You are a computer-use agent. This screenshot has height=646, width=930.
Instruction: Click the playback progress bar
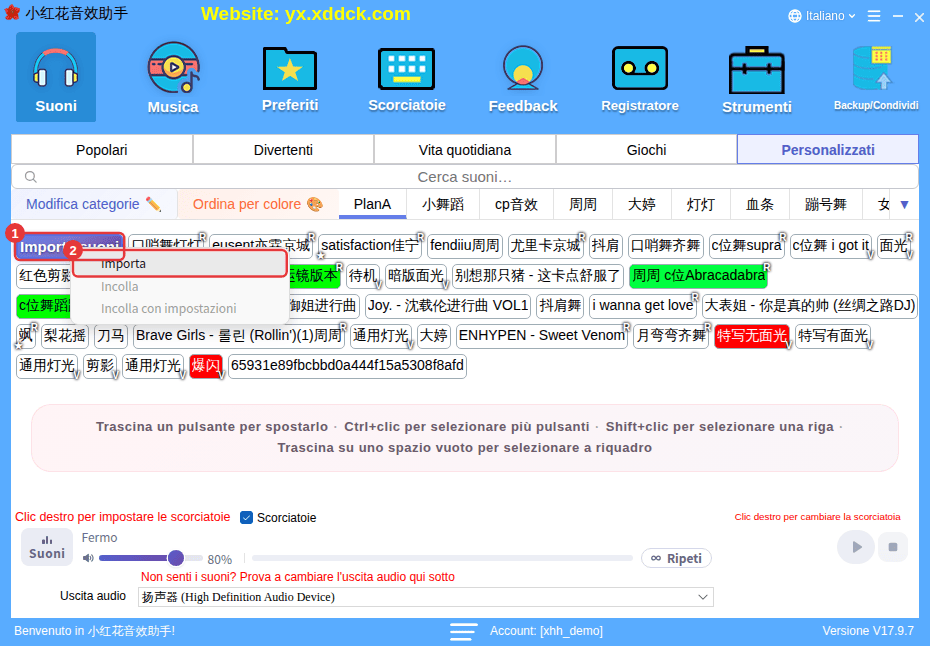coord(442,558)
